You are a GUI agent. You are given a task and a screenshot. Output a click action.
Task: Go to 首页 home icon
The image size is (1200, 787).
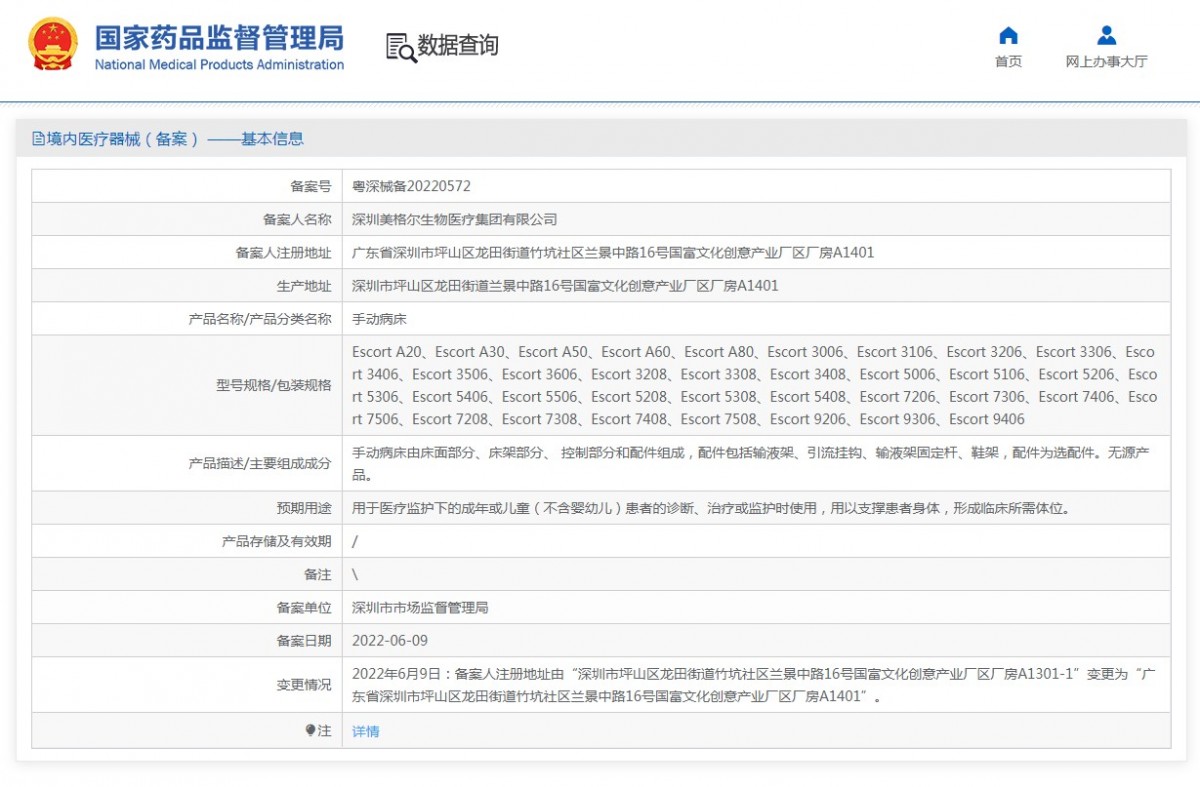tap(1008, 36)
